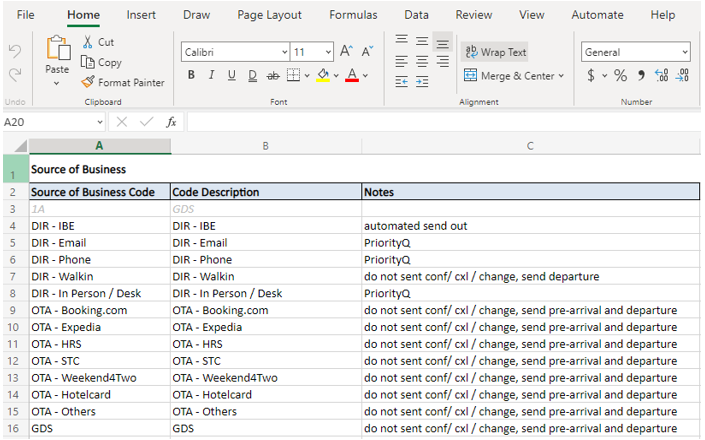Click the Undo arrow icon
The image size is (705, 440).
(15, 51)
